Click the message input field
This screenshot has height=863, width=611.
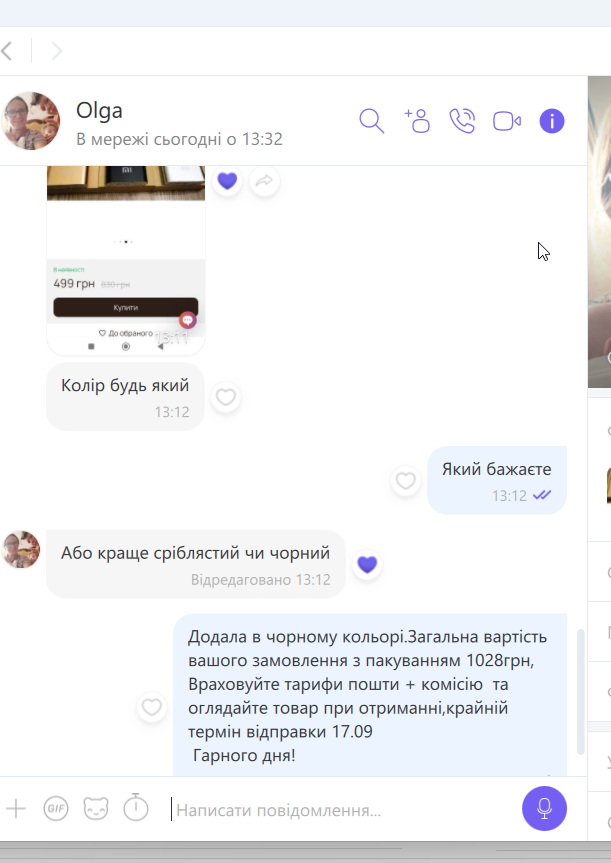coord(341,810)
